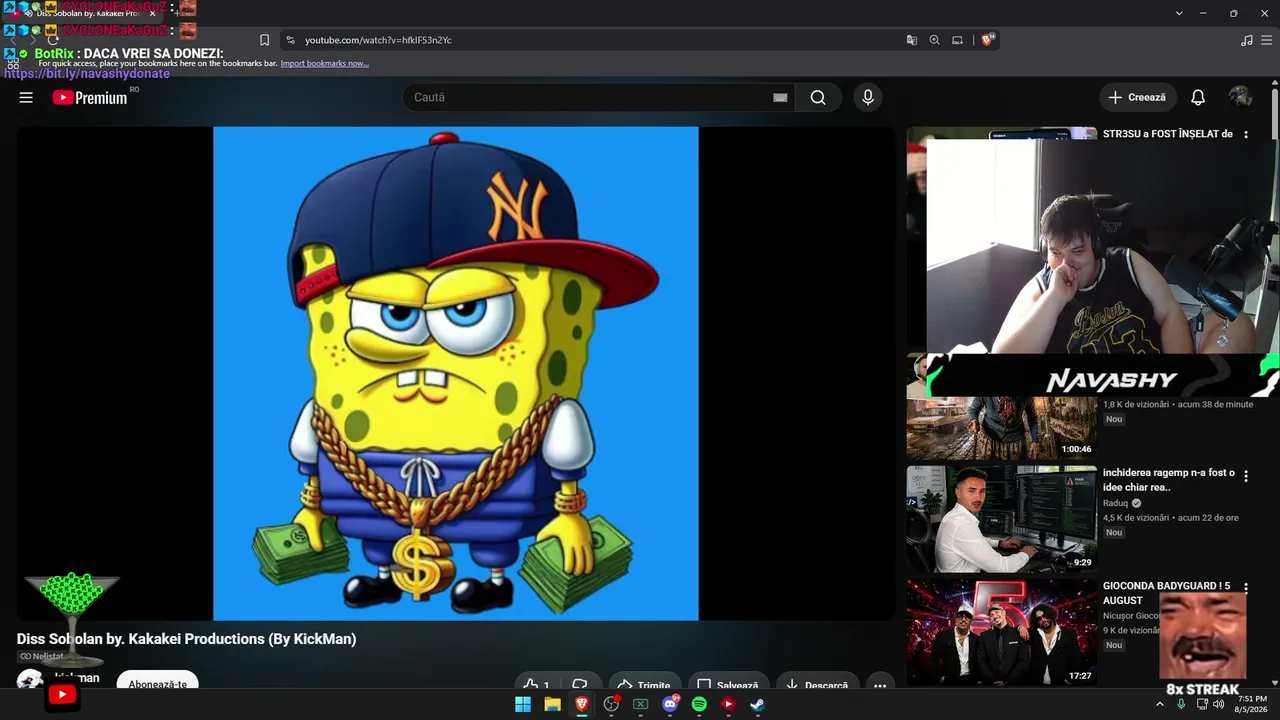Go to the YouTube Premium home logo
This screenshot has width=1280, height=720.
click(90, 97)
